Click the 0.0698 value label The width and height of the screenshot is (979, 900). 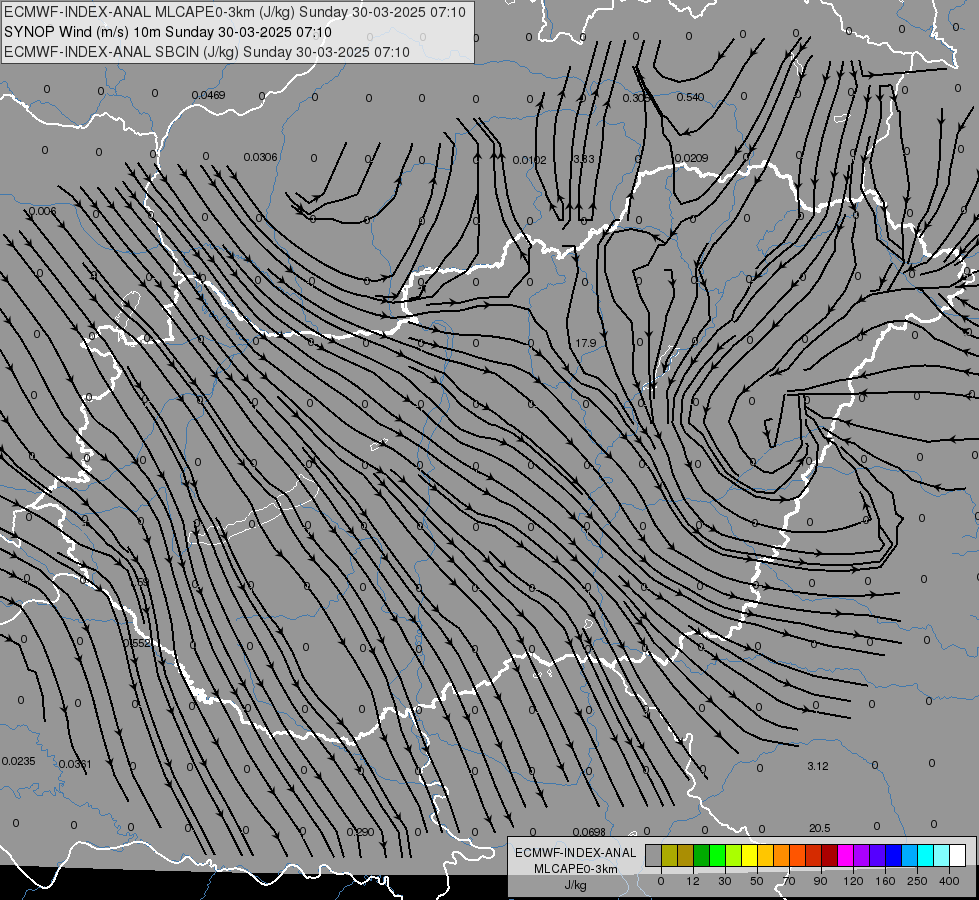tap(589, 831)
